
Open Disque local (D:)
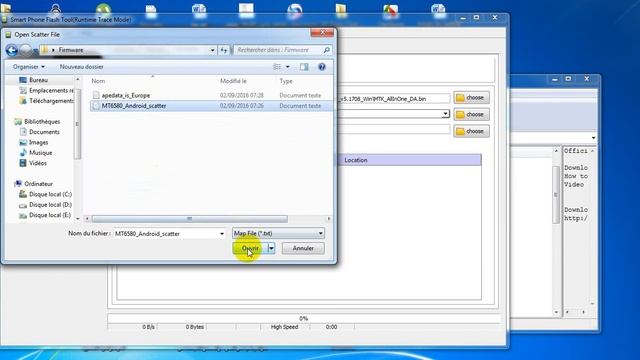(45, 204)
